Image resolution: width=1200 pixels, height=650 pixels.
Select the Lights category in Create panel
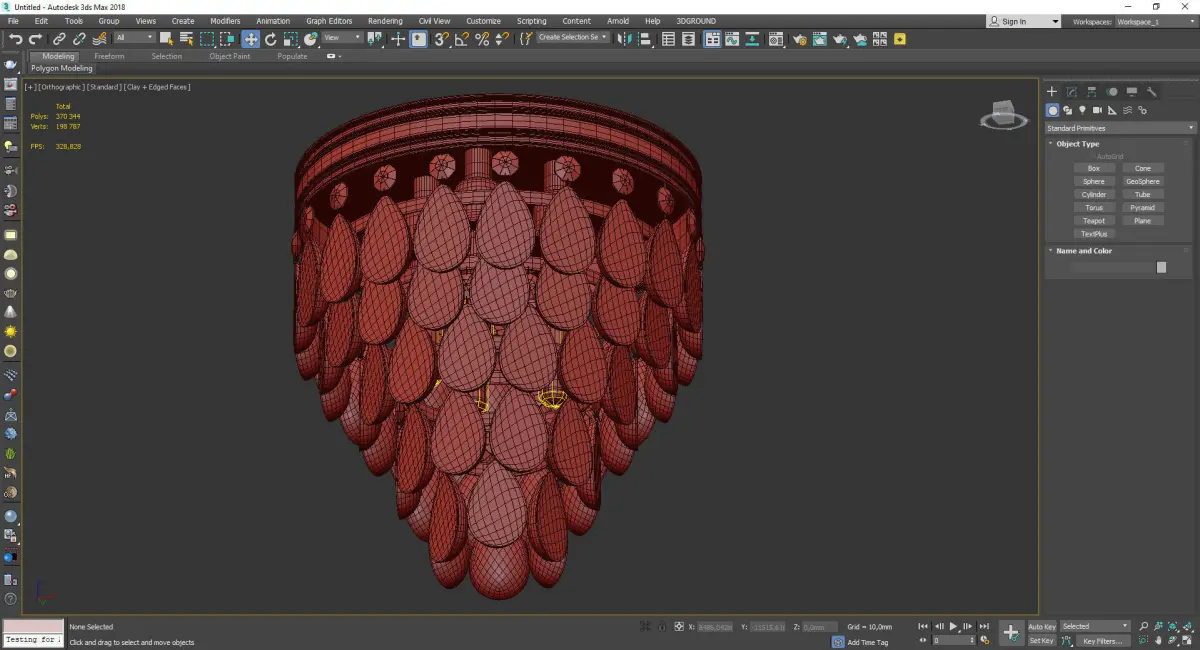pyautogui.click(x=1082, y=110)
